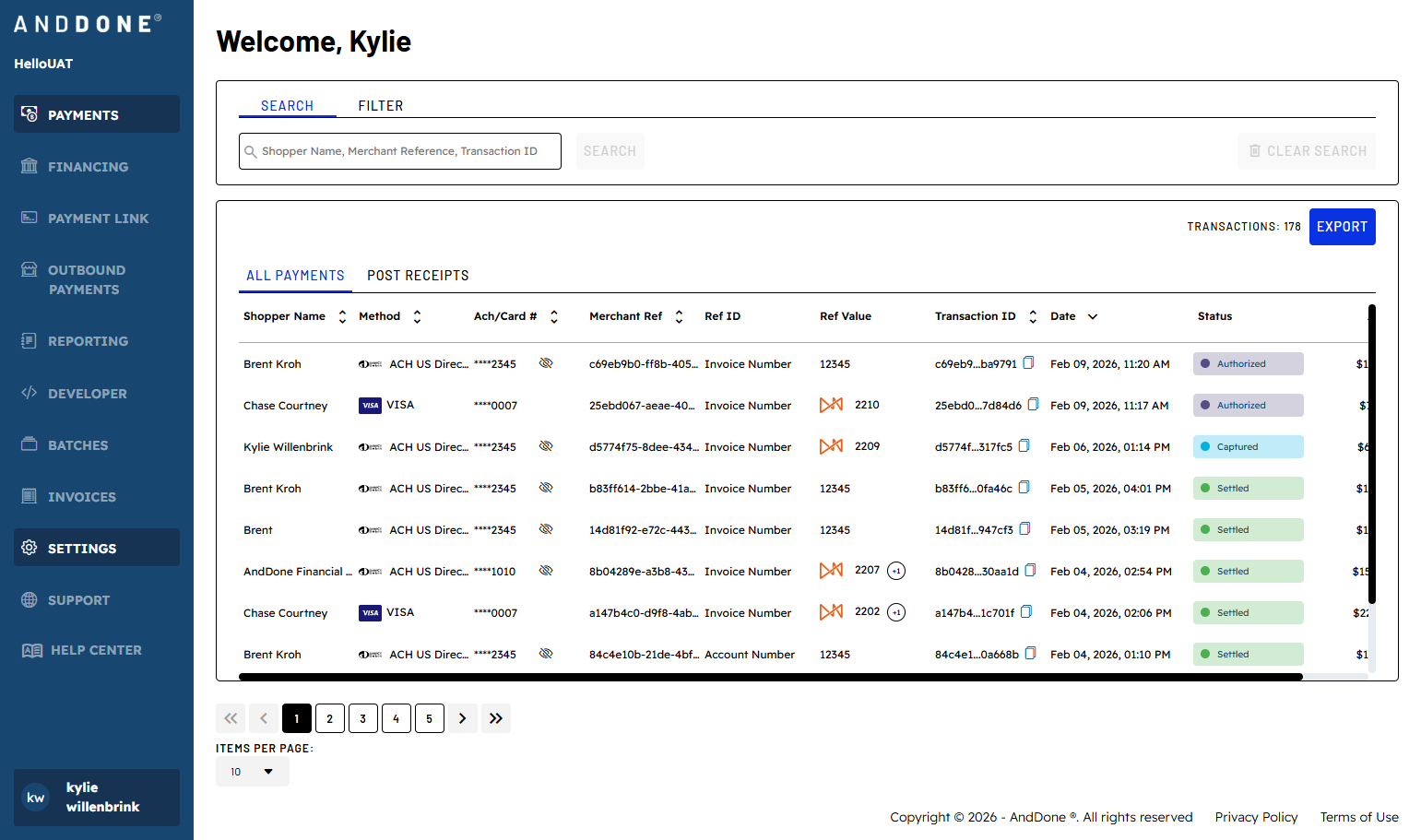Viewport: 1421px width, 840px height.
Task: Go to Financing section icon
Action: tap(30, 166)
